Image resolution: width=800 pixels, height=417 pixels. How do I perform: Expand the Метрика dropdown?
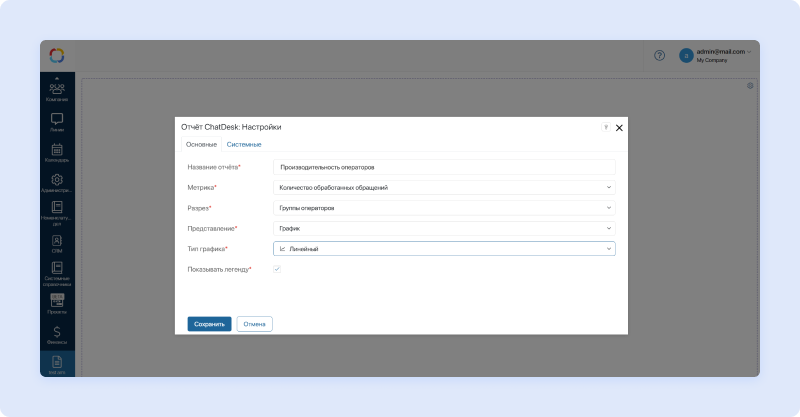[x=444, y=187]
